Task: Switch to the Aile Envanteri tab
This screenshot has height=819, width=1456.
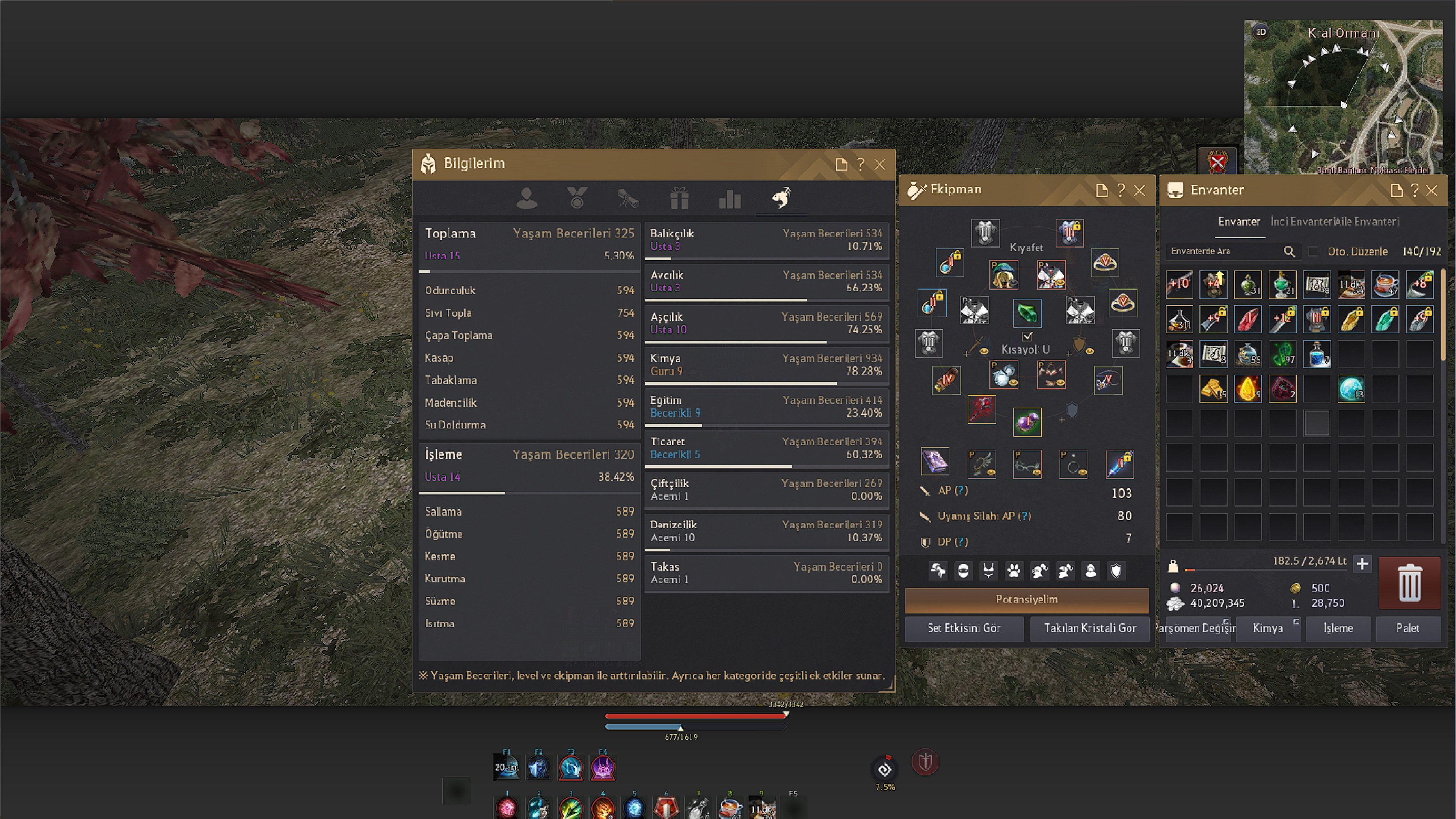Action: [x=1367, y=221]
